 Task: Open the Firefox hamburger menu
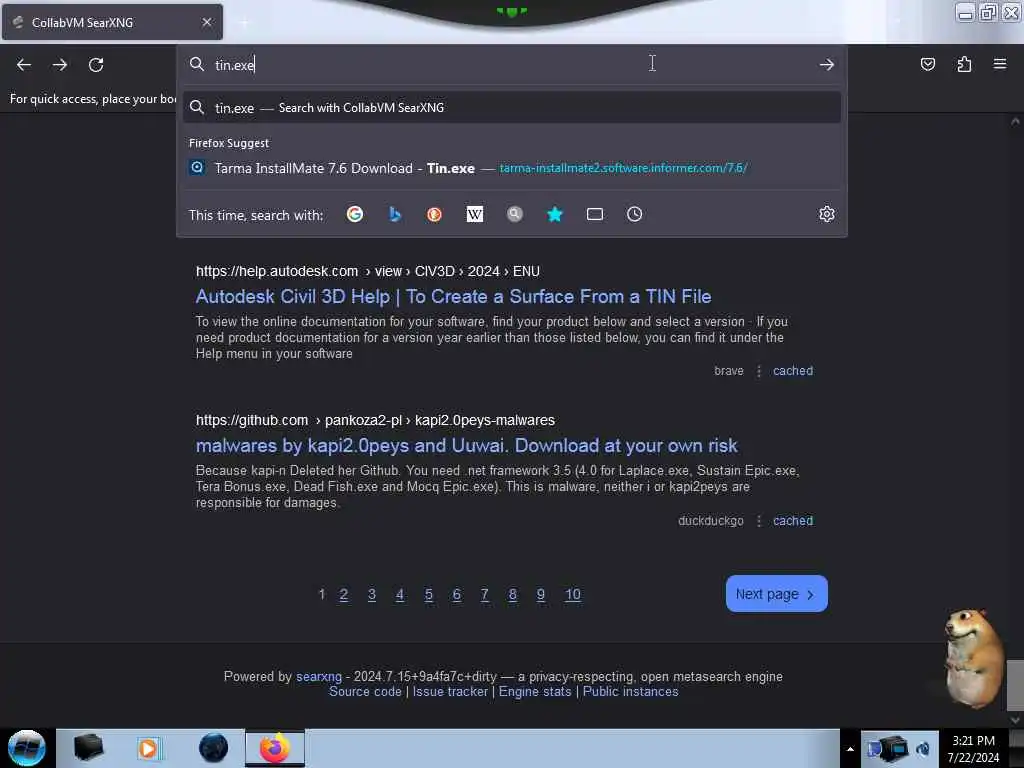click(x=999, y=64)
